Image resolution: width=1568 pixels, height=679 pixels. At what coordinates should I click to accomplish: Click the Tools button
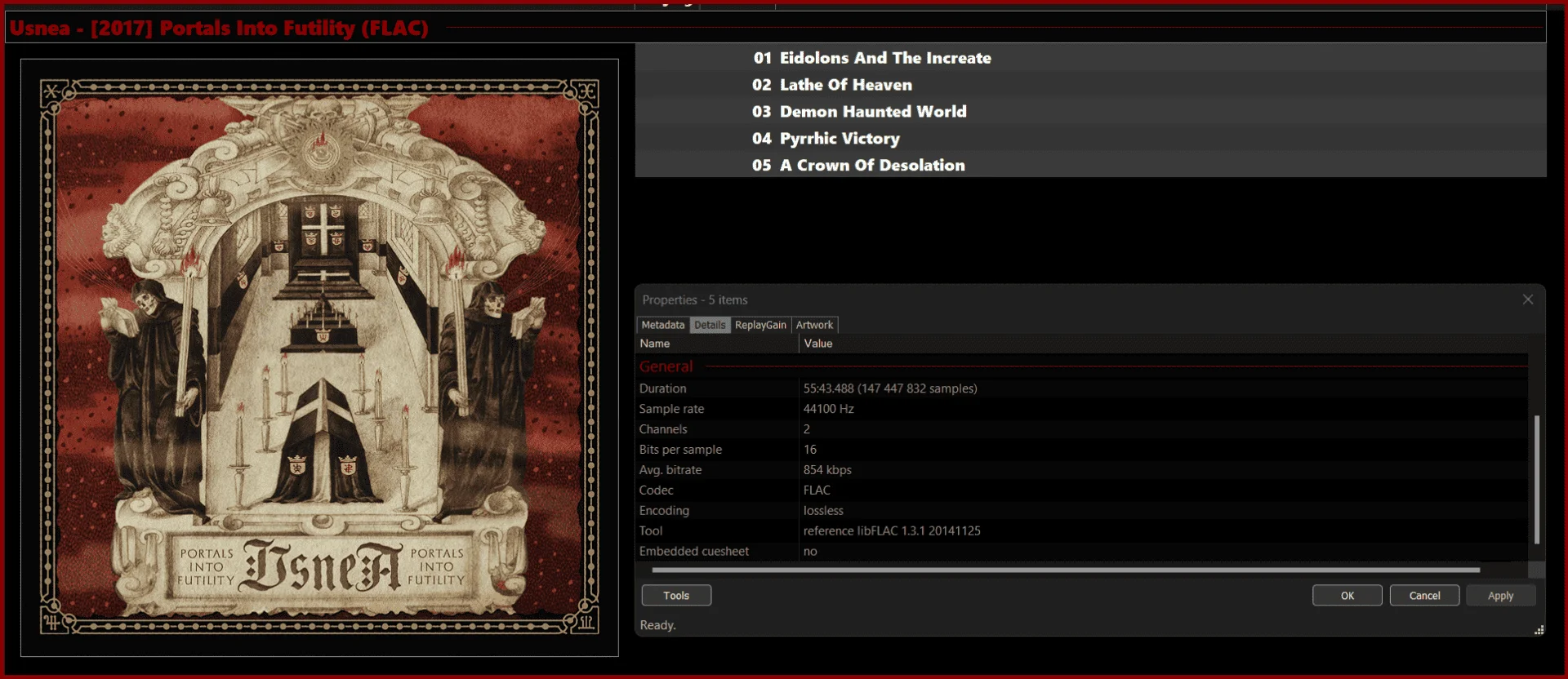676,596
